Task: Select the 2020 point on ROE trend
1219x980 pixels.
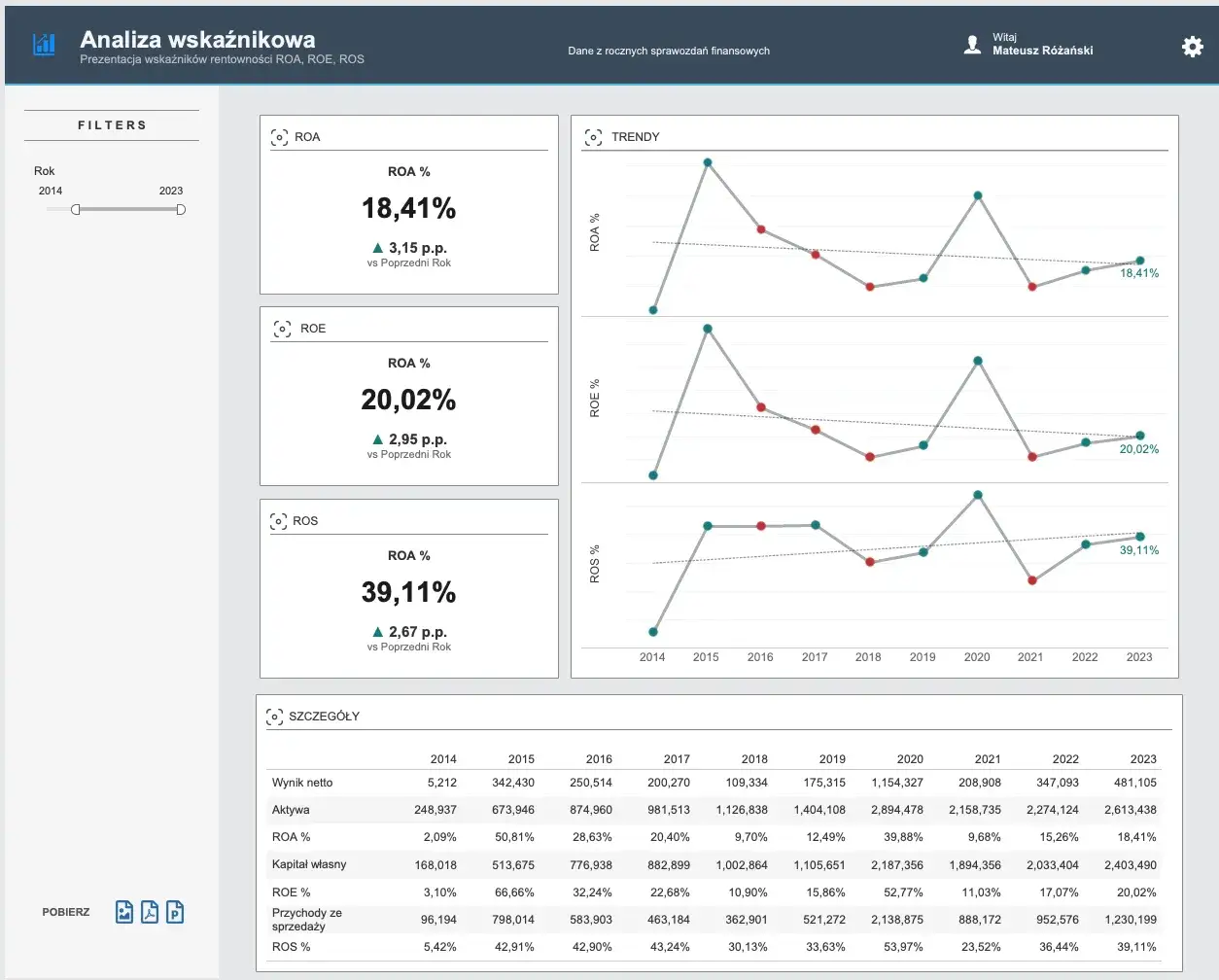Action: pyautogui.click(x=978, y=361)
